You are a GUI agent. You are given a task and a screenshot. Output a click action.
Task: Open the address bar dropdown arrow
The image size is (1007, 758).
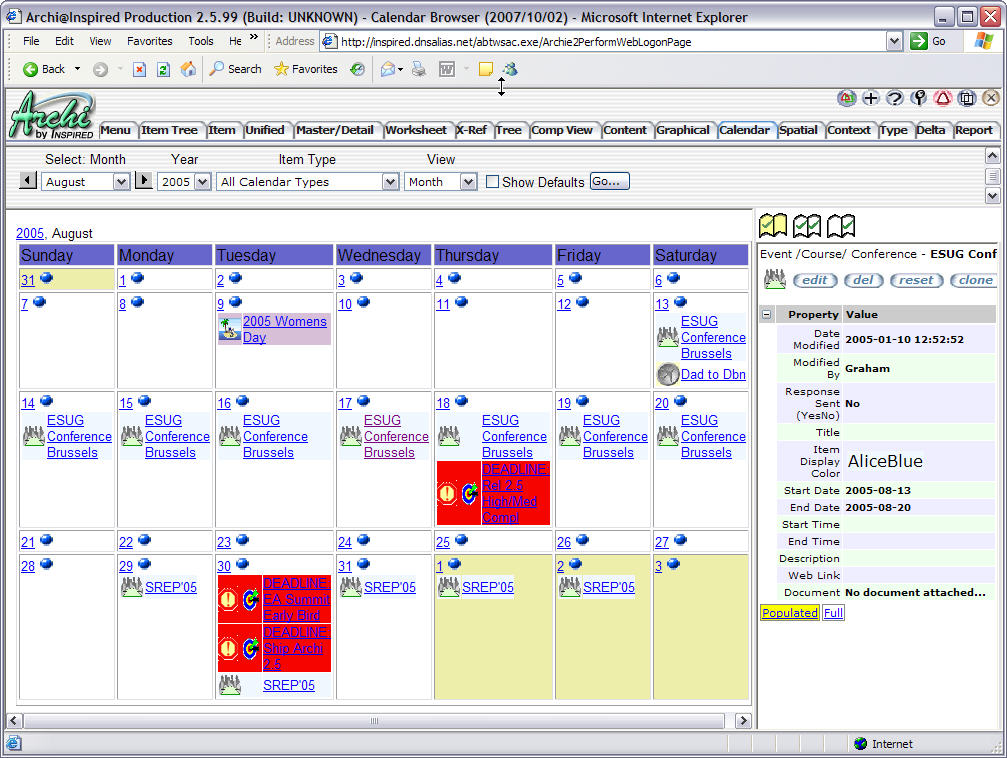coord(894,42)
